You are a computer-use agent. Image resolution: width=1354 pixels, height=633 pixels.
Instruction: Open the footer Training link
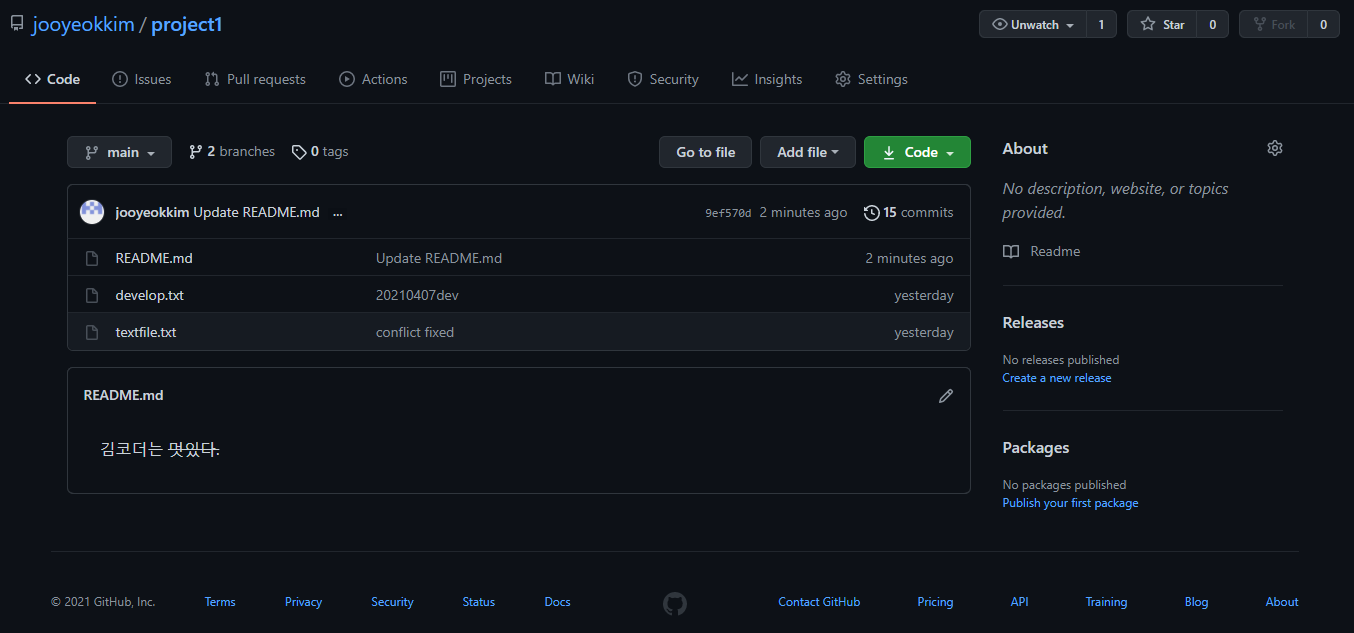pyautogui.click(x=1106, y=602)
